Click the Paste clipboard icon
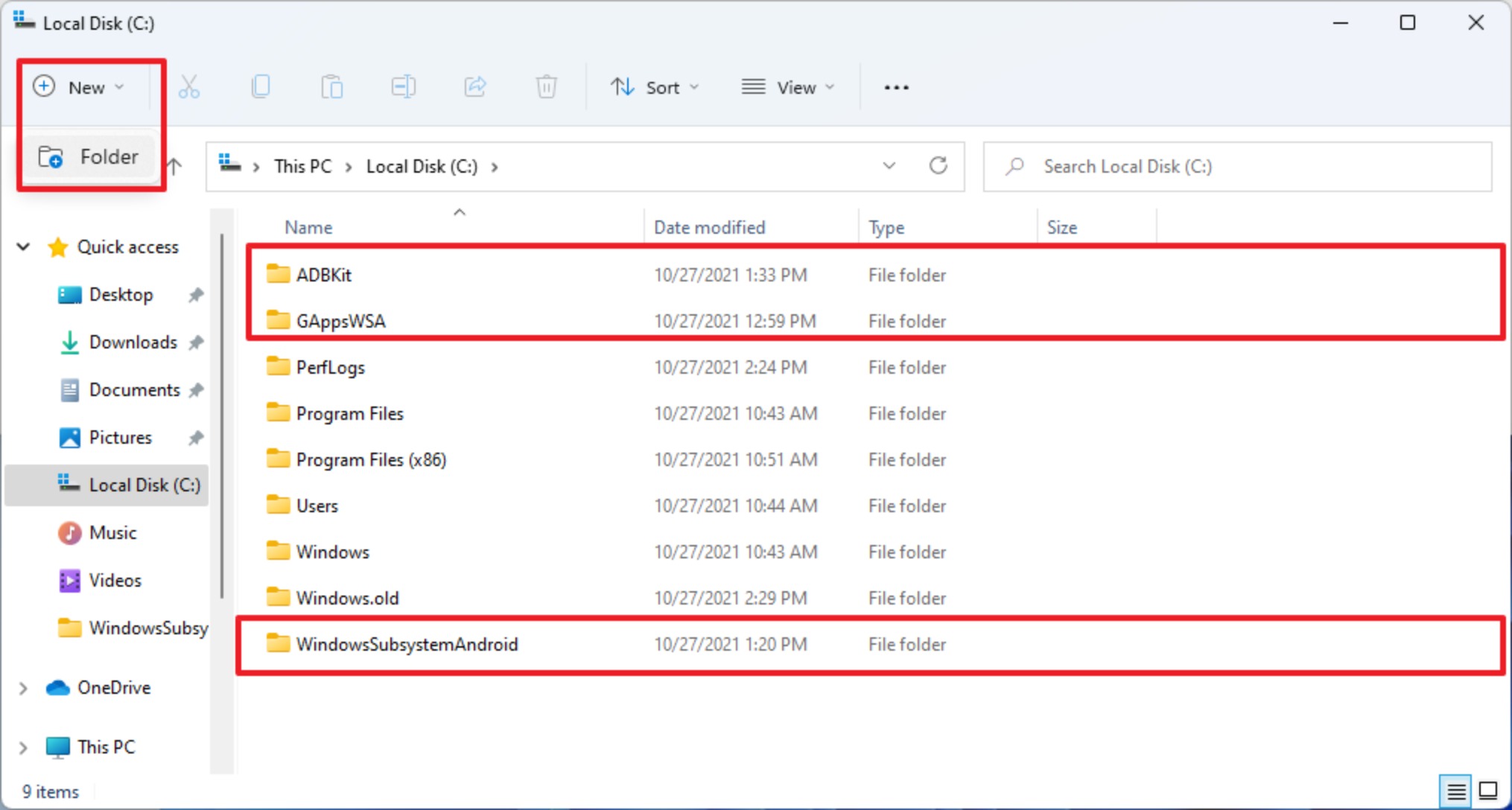Viewport: 1512px width, 810px height. click(332, 87)
